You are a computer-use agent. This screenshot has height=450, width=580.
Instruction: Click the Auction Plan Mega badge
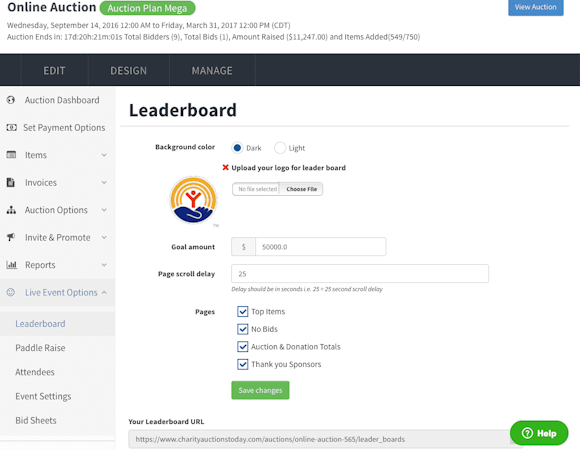point(147,8)
